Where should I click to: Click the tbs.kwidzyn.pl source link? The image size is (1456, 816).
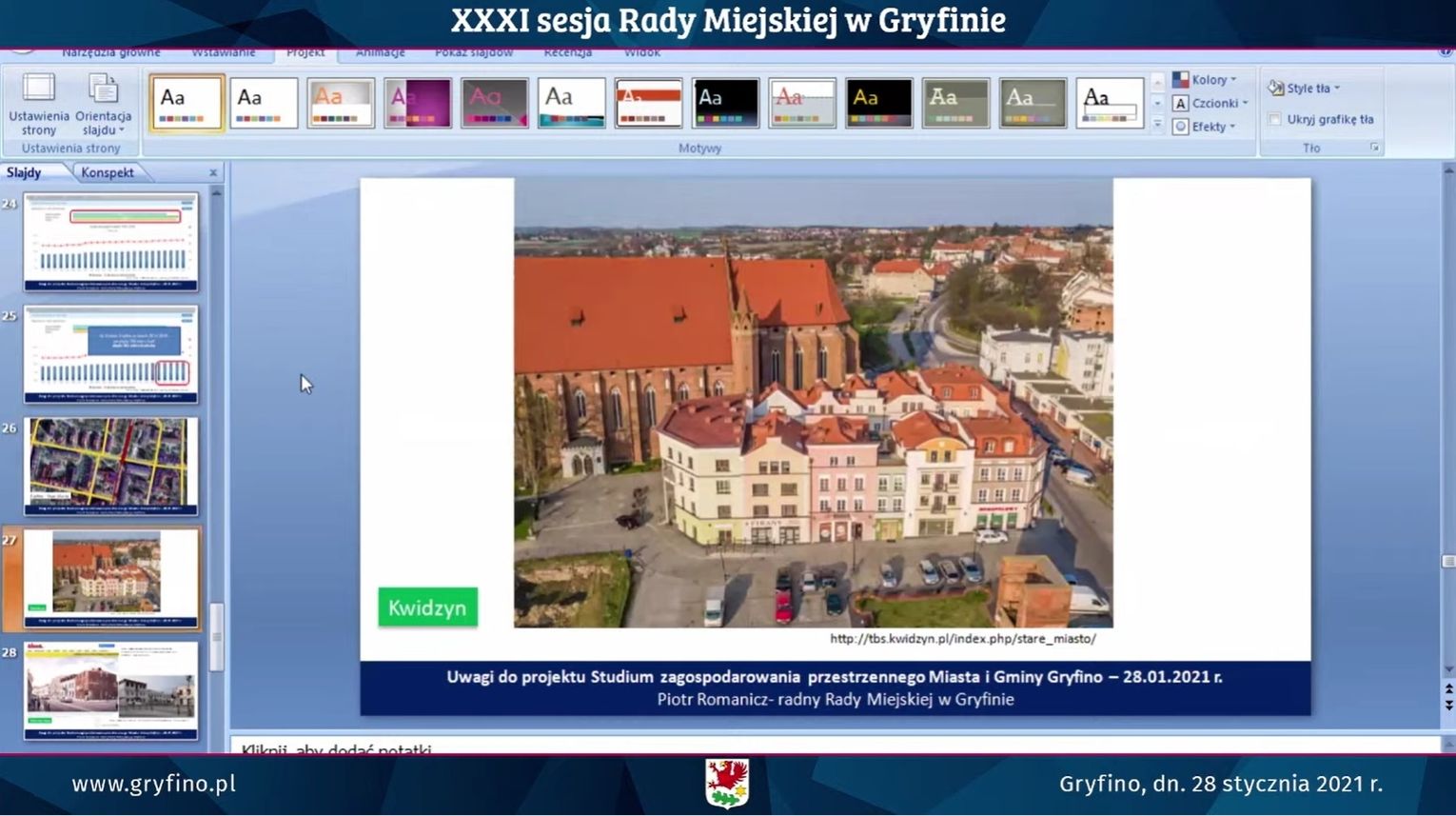[x=962, y=639]
